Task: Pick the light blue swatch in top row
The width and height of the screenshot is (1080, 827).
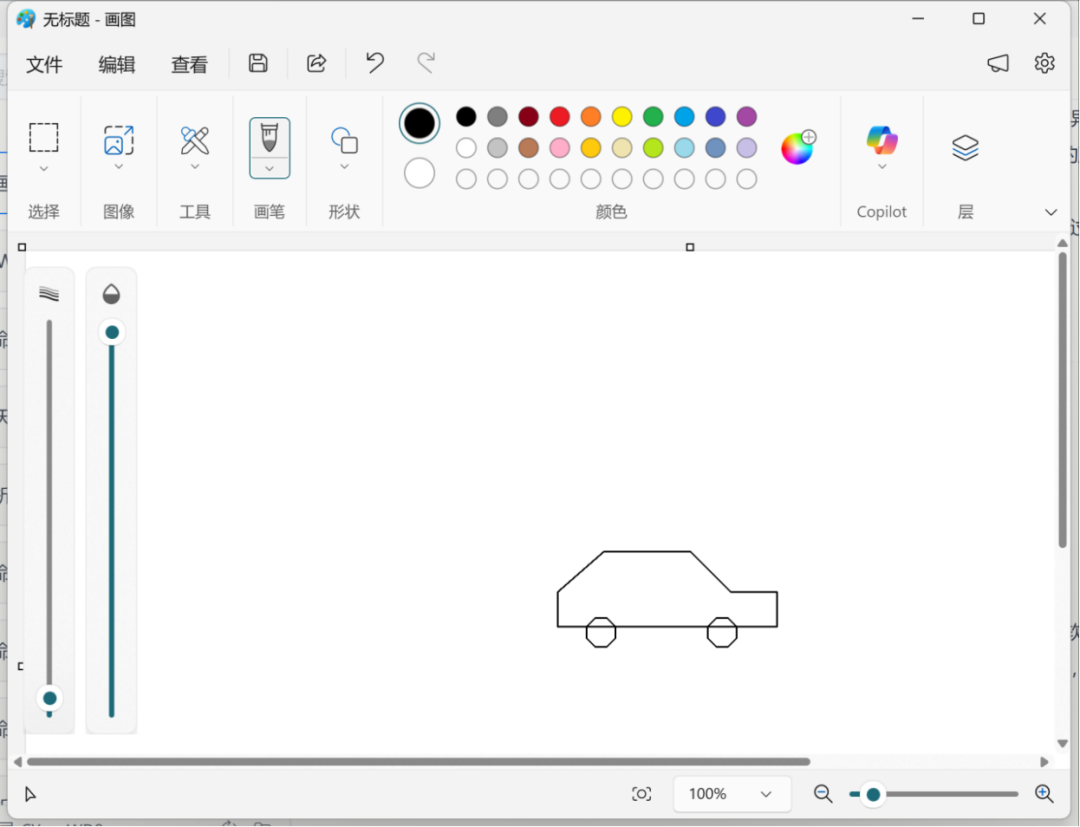Action: [x=684, y=116]
